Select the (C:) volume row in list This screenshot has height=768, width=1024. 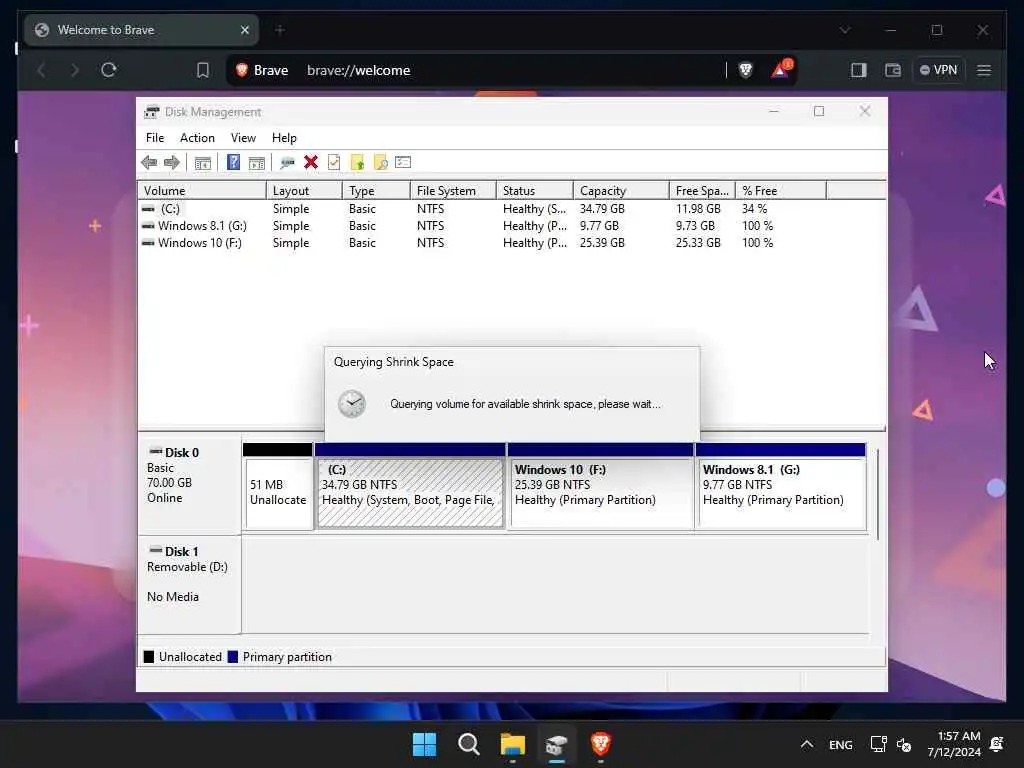[x=482, y=209]
